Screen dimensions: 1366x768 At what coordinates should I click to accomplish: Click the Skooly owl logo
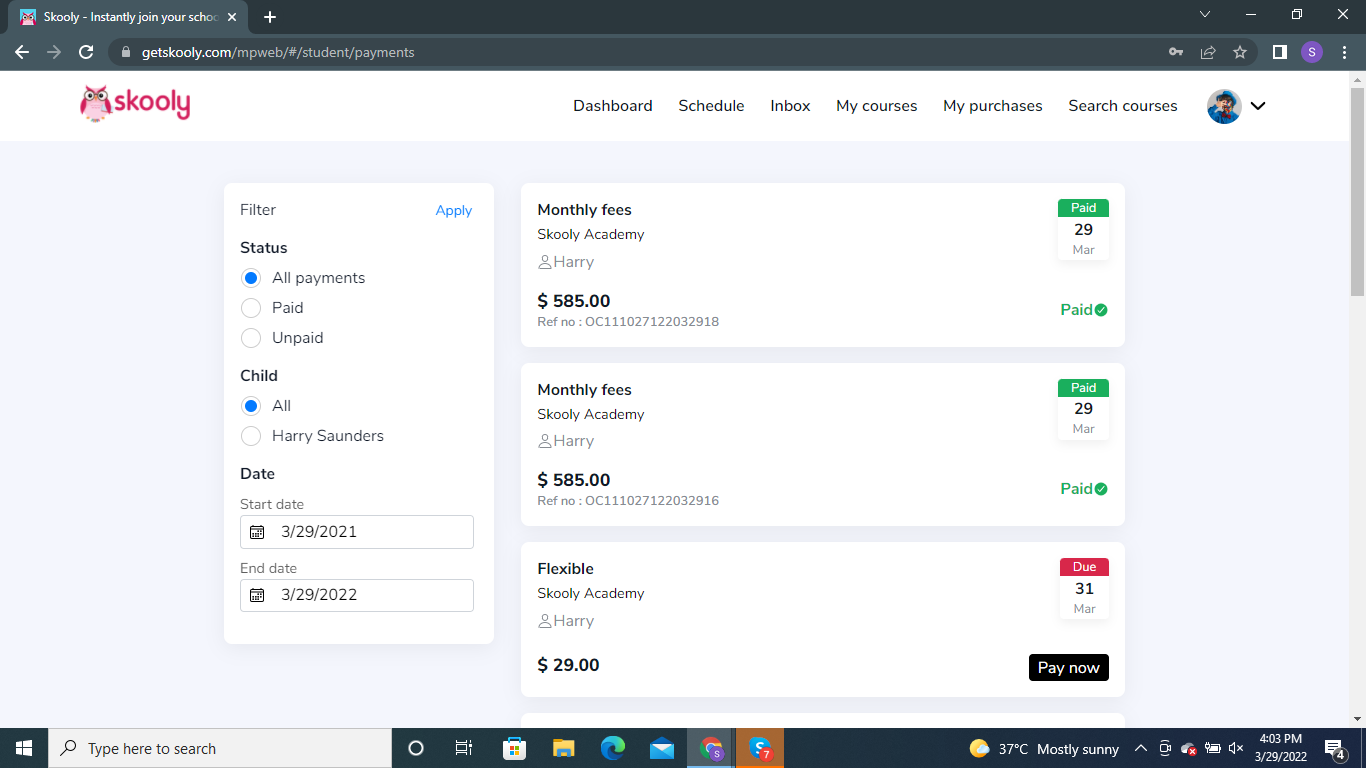click(135, 103)
